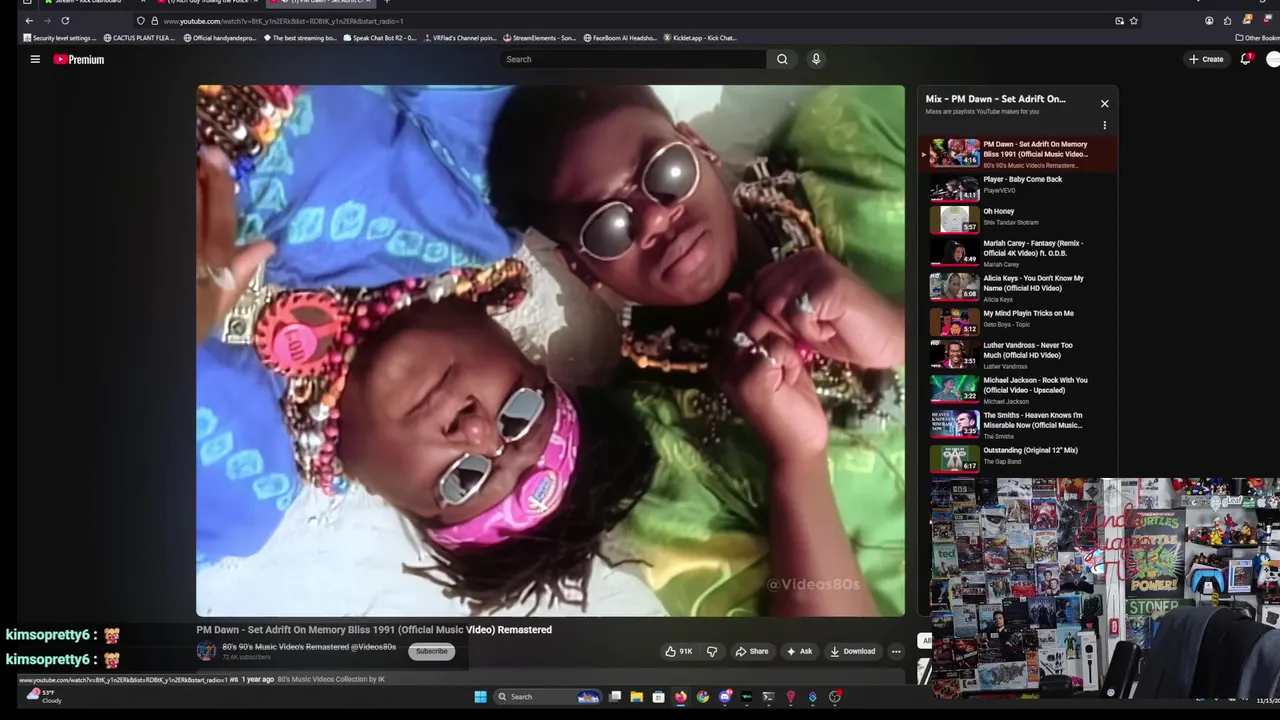Click the browser address bar URL

click(283, 21)
